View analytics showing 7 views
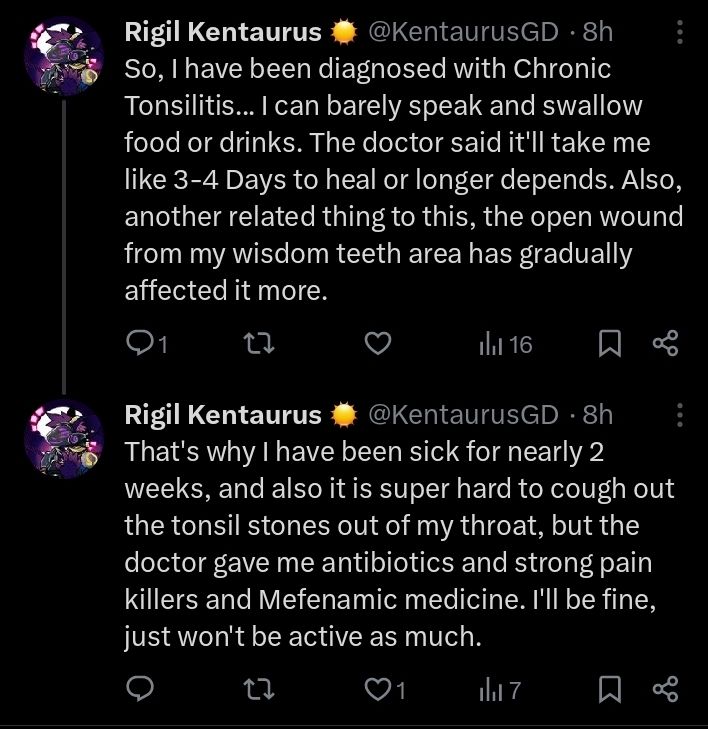 499,688
